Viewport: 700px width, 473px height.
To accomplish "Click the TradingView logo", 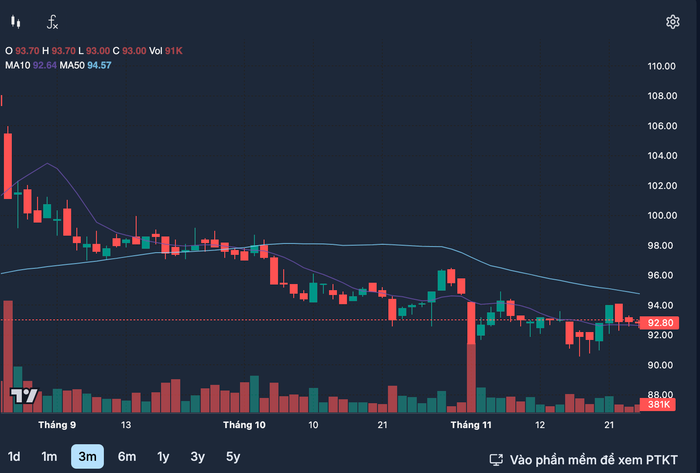I will [x=24, y=396].
